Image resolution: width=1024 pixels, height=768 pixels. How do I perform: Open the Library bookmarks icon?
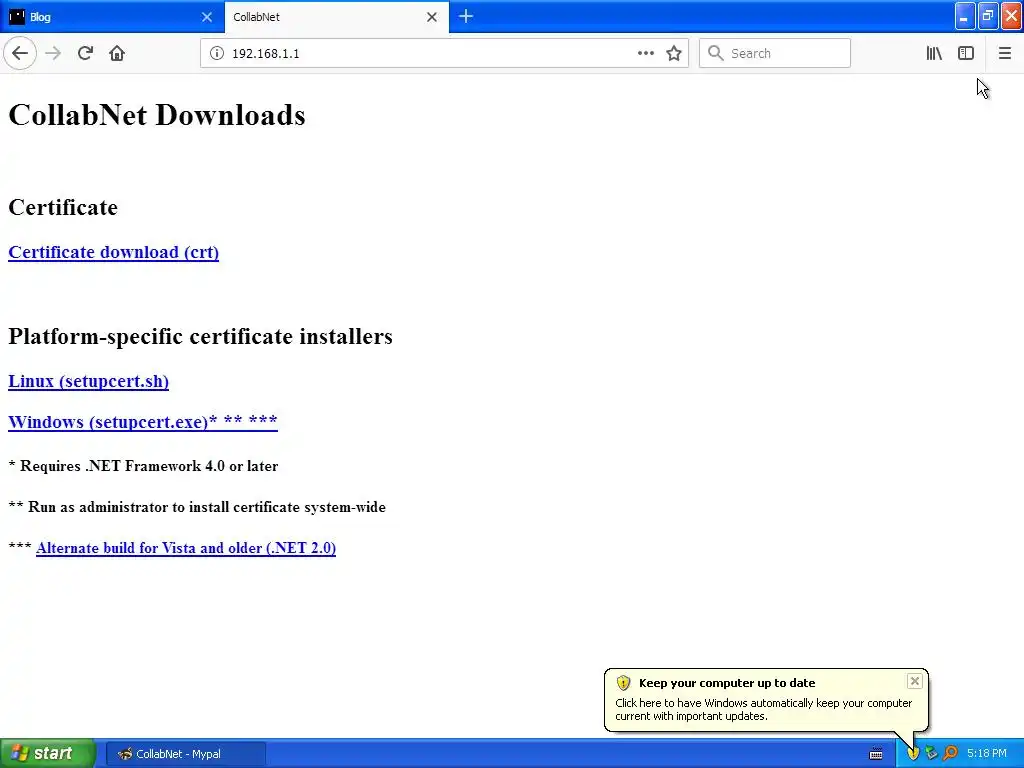pos(934,54)
